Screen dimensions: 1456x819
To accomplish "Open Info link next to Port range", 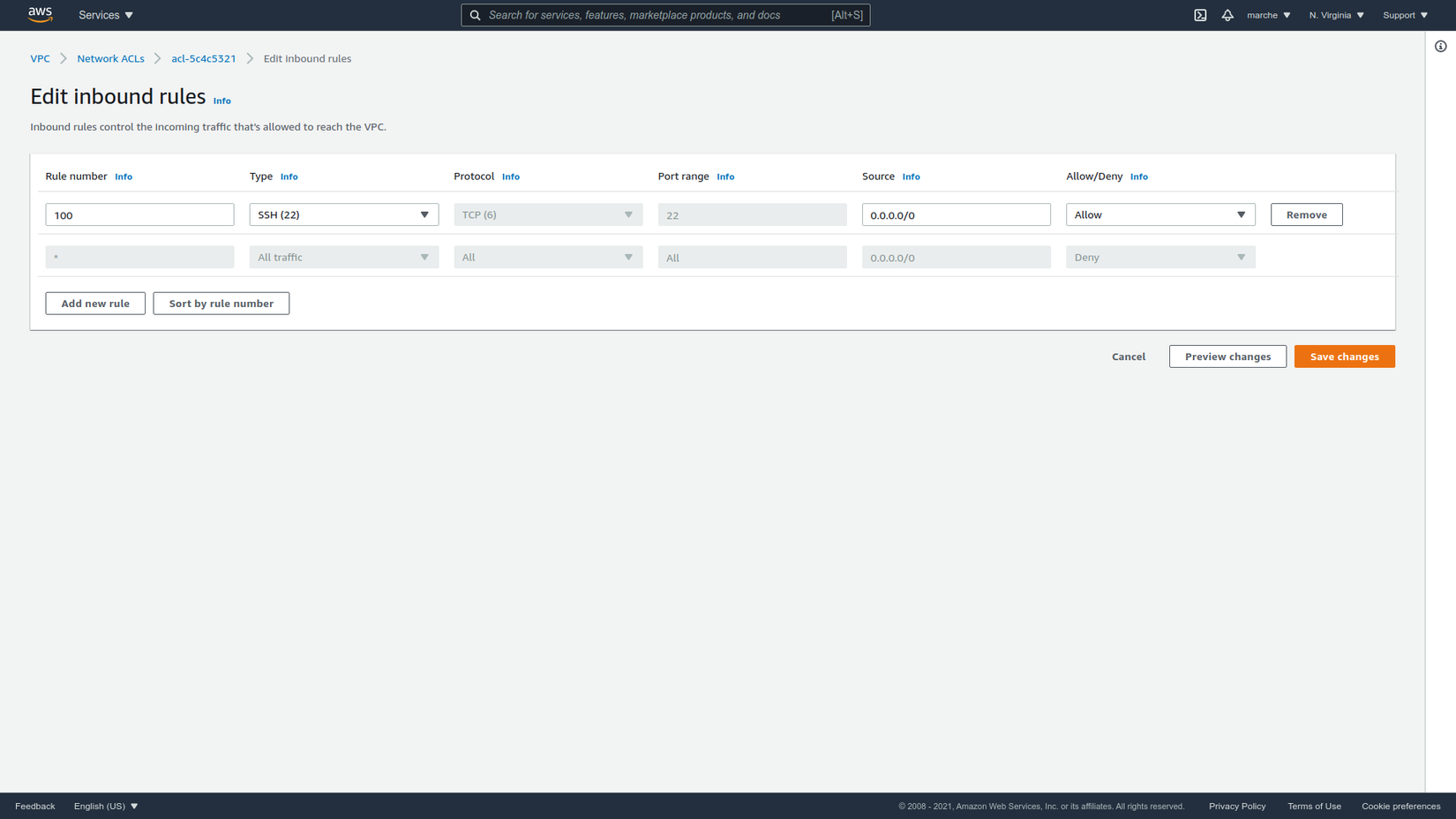I will tap(725, 177).
